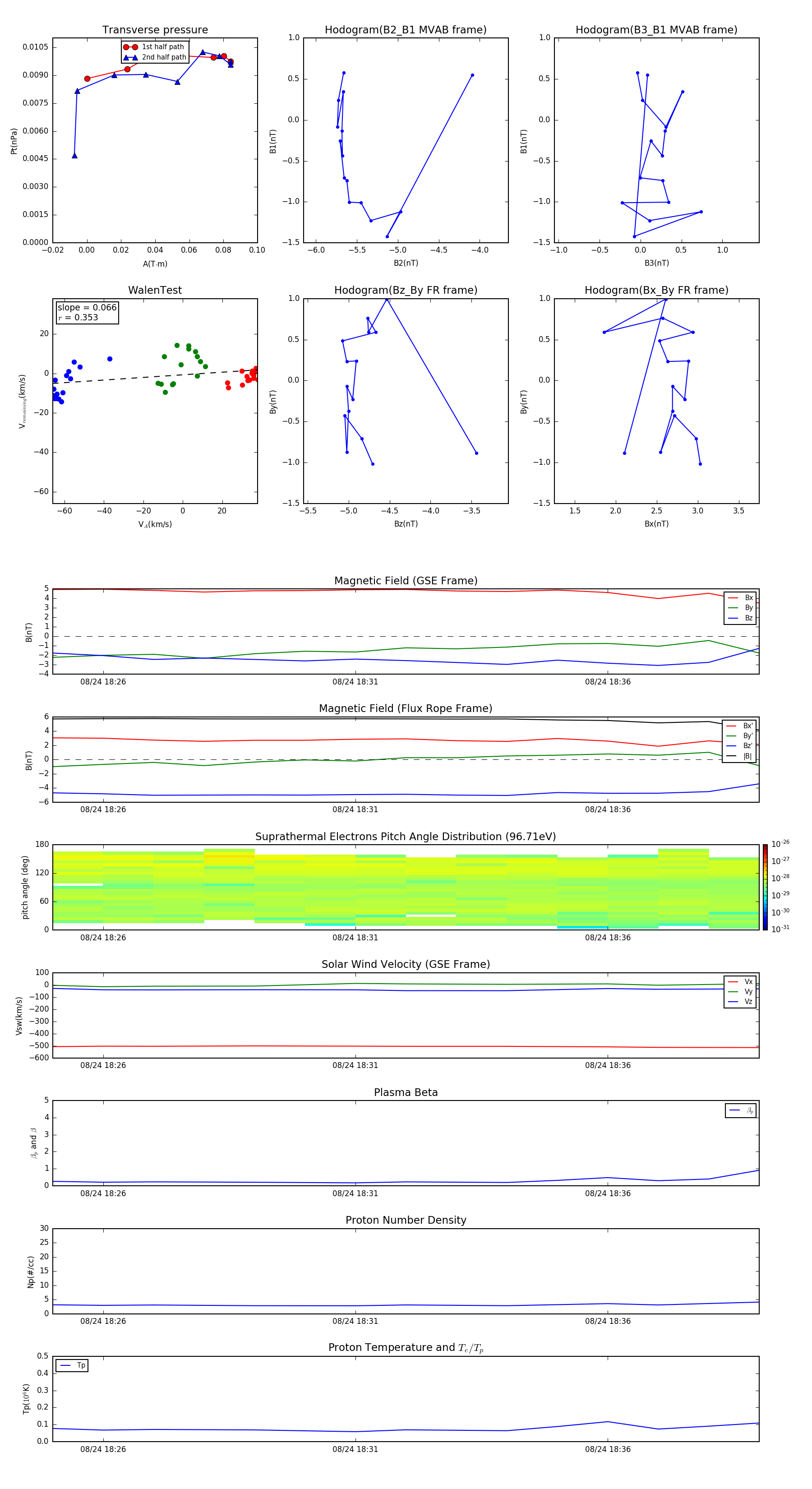
Task: Click the isolated blue dot near -40 in WalenTest
Action: 110,359
